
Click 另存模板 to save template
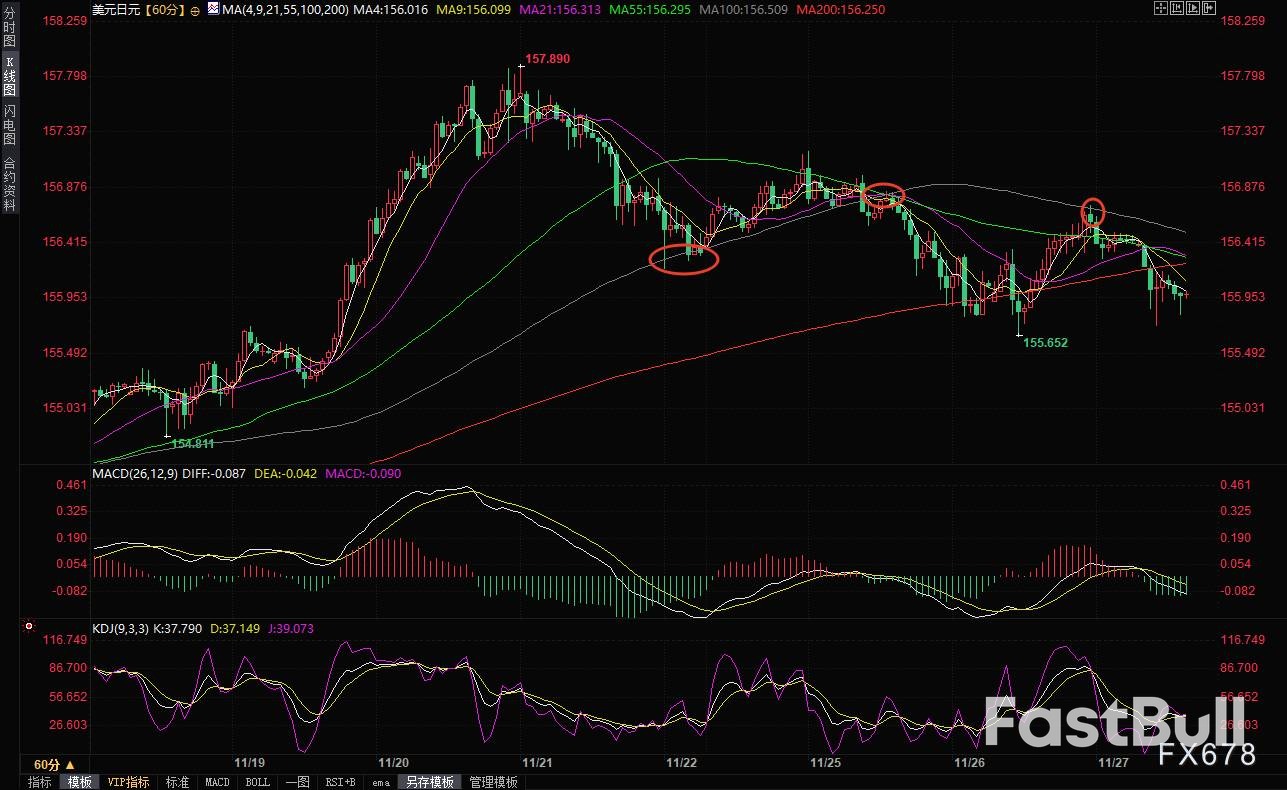coord(428,782)
